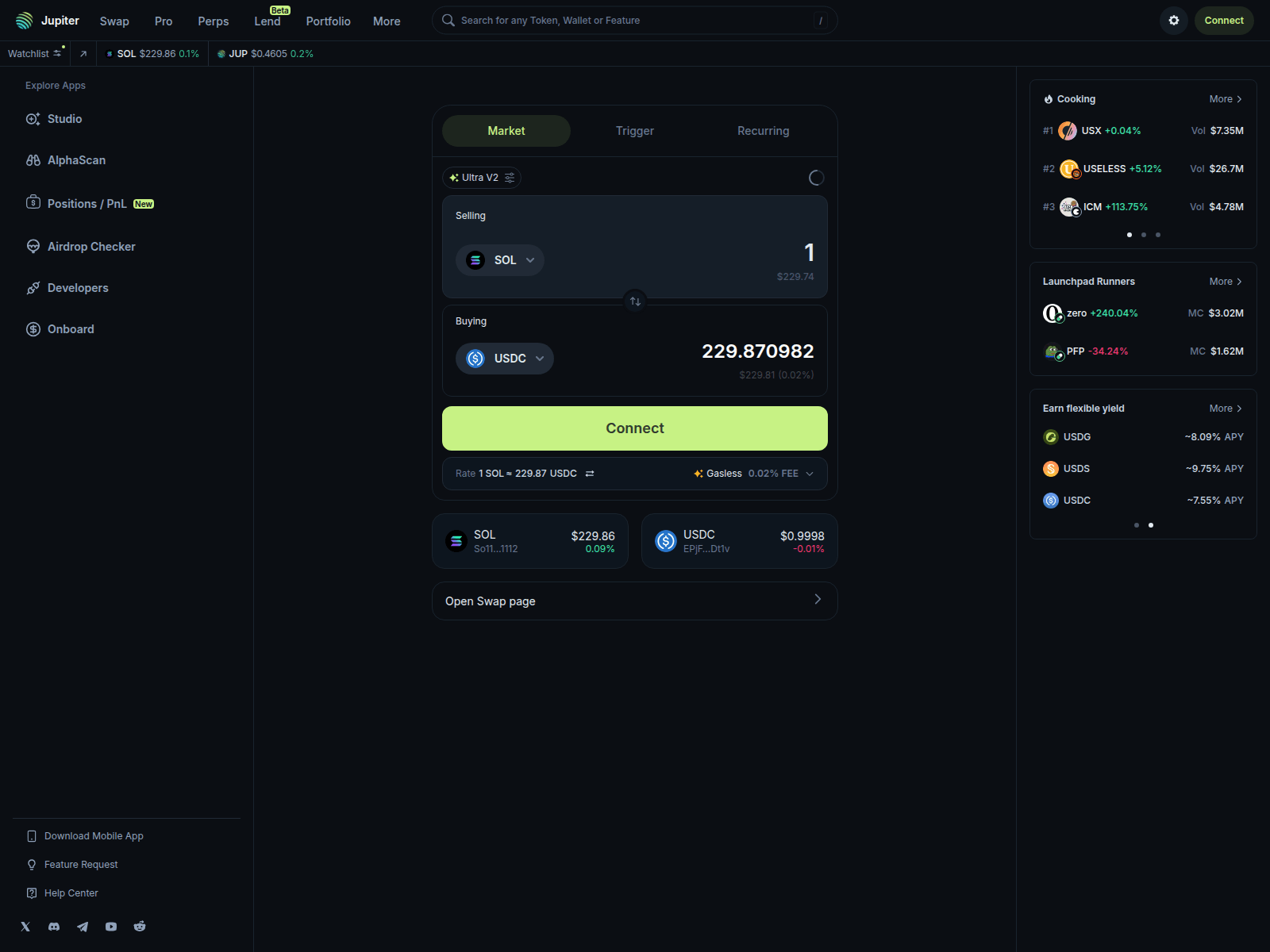The image size is (1270, 952).
Task: Open X (Twitter) social icon
Action: 25,927
